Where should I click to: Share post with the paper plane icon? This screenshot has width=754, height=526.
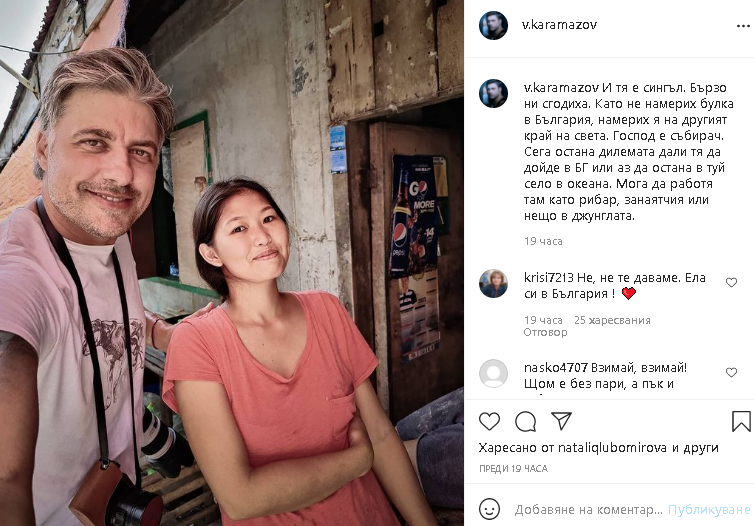coord(561,421)
